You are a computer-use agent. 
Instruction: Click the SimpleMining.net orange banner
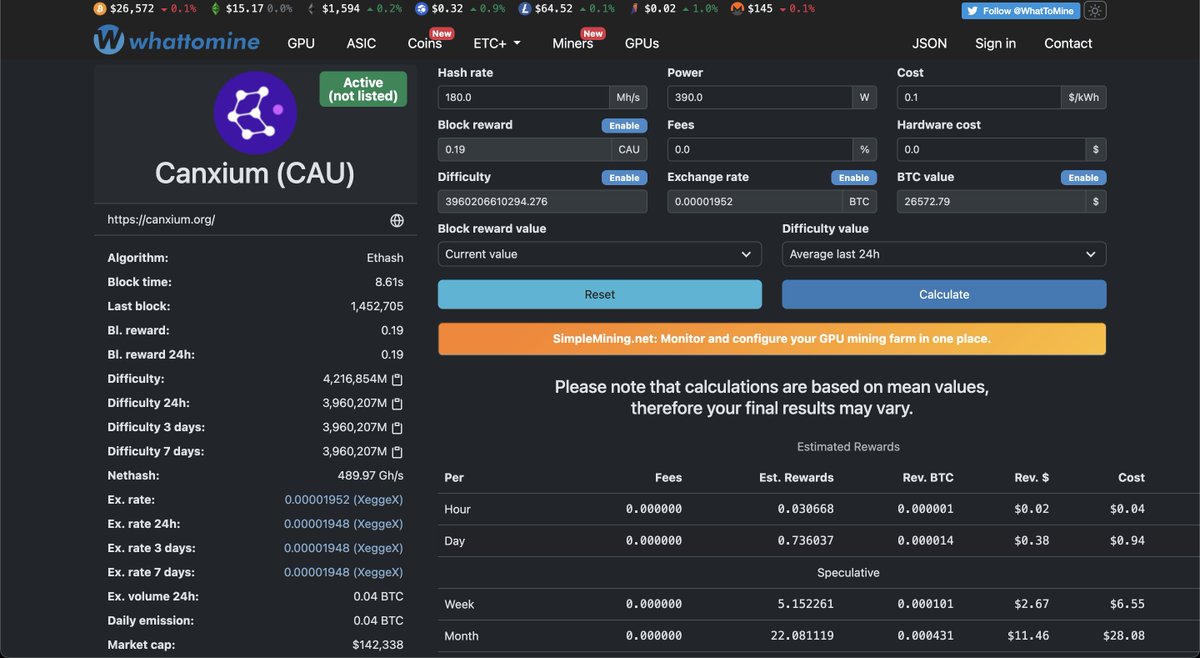(x=772, y=339)
